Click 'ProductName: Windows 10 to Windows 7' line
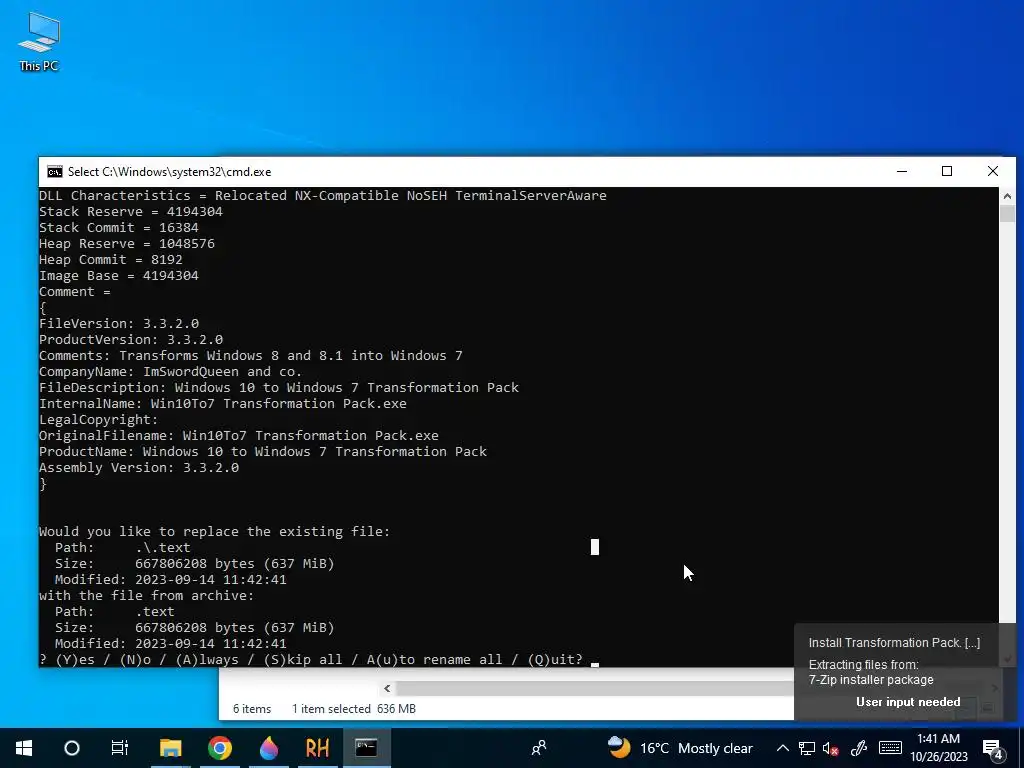Screen dimensions: 1024x768 (x=263, y=451)
